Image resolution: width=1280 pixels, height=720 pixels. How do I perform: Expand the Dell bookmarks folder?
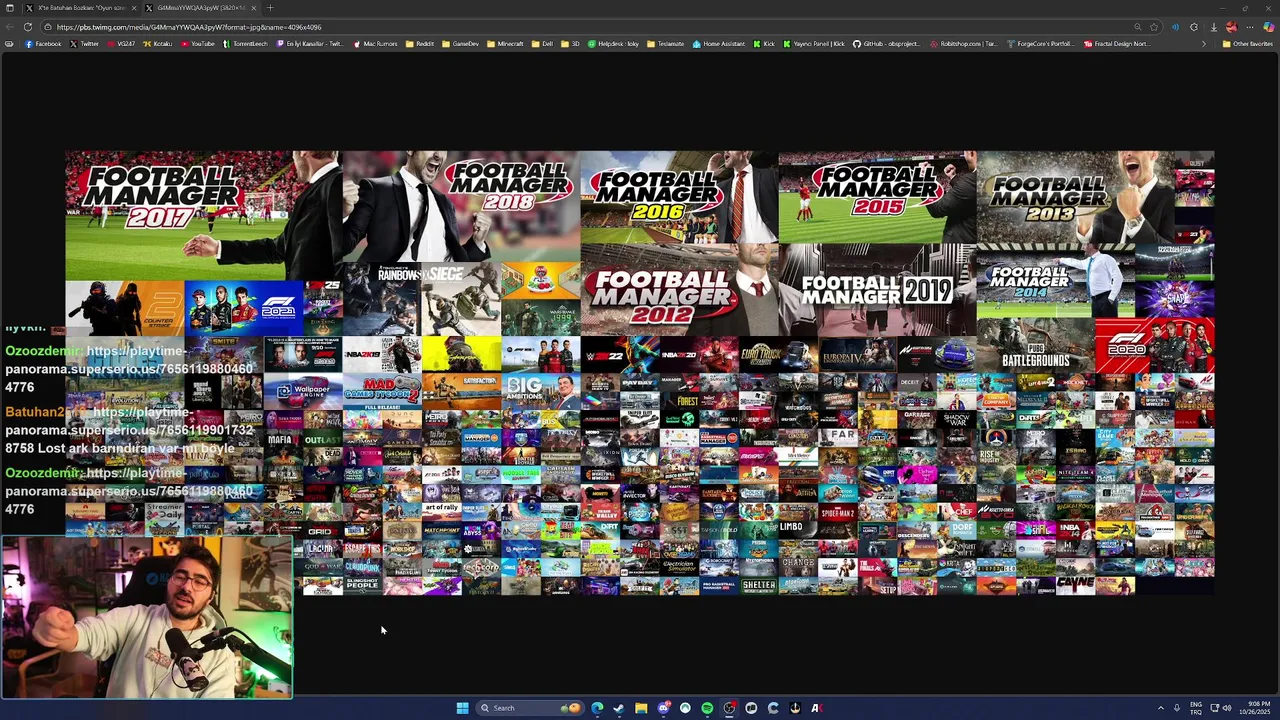click(542, 44)
